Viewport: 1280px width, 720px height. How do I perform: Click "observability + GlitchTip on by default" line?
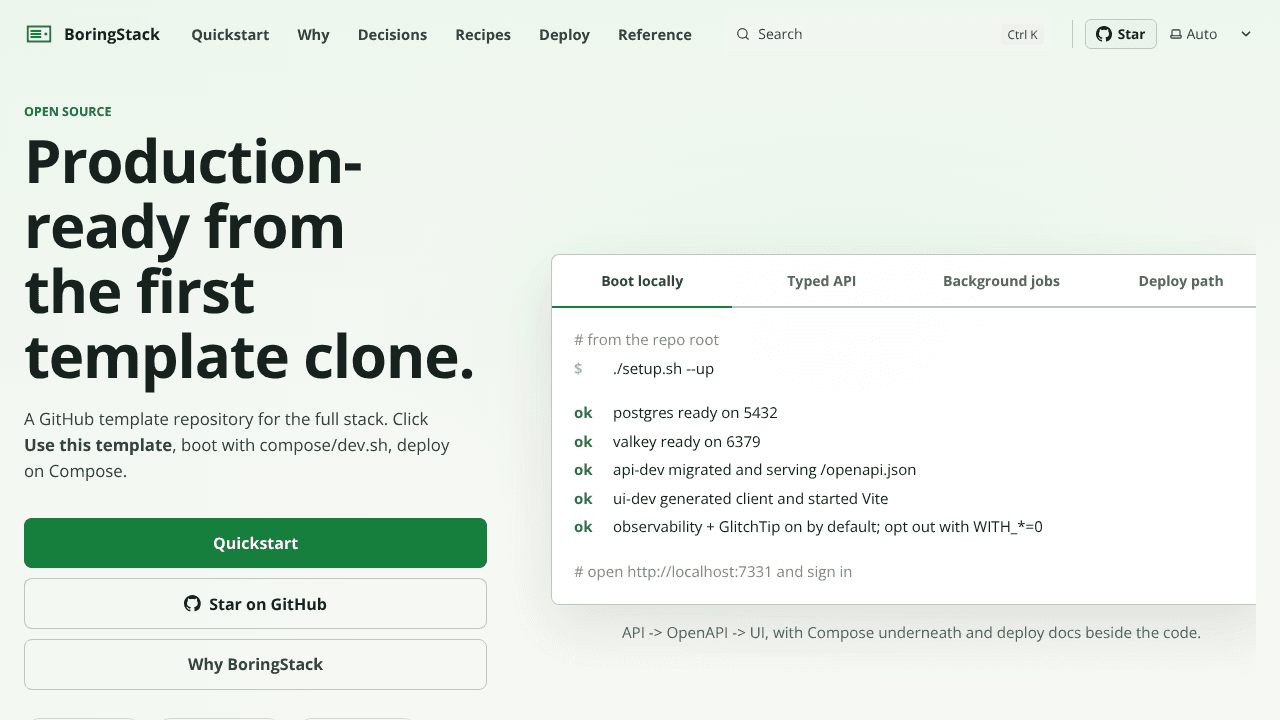point(827,526)
